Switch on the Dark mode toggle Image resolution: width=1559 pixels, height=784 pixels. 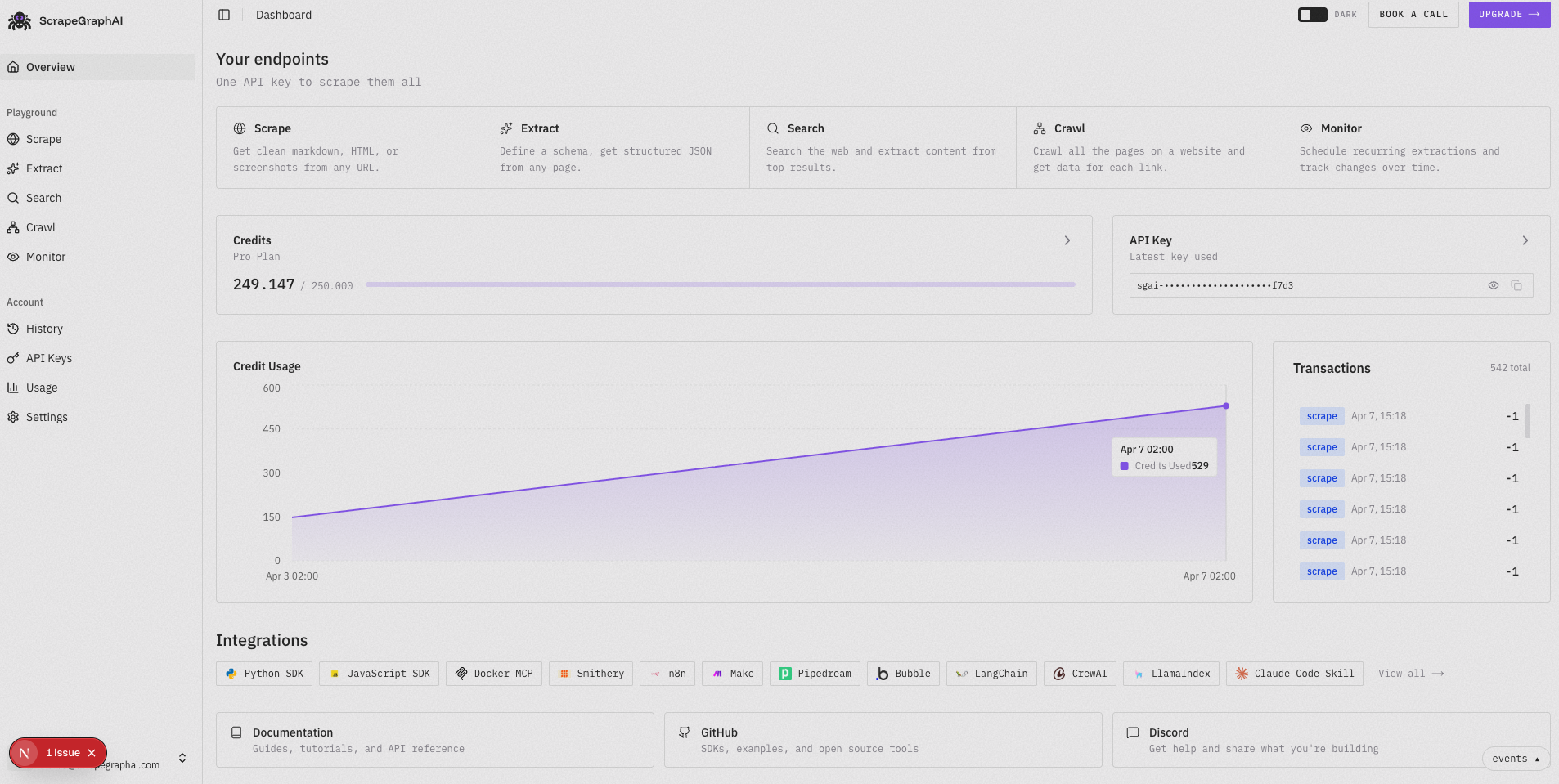tap(1312, 15)
